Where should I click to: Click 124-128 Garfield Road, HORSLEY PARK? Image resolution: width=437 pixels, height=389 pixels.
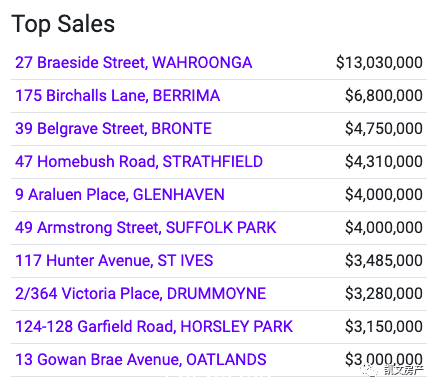point(154,327)
